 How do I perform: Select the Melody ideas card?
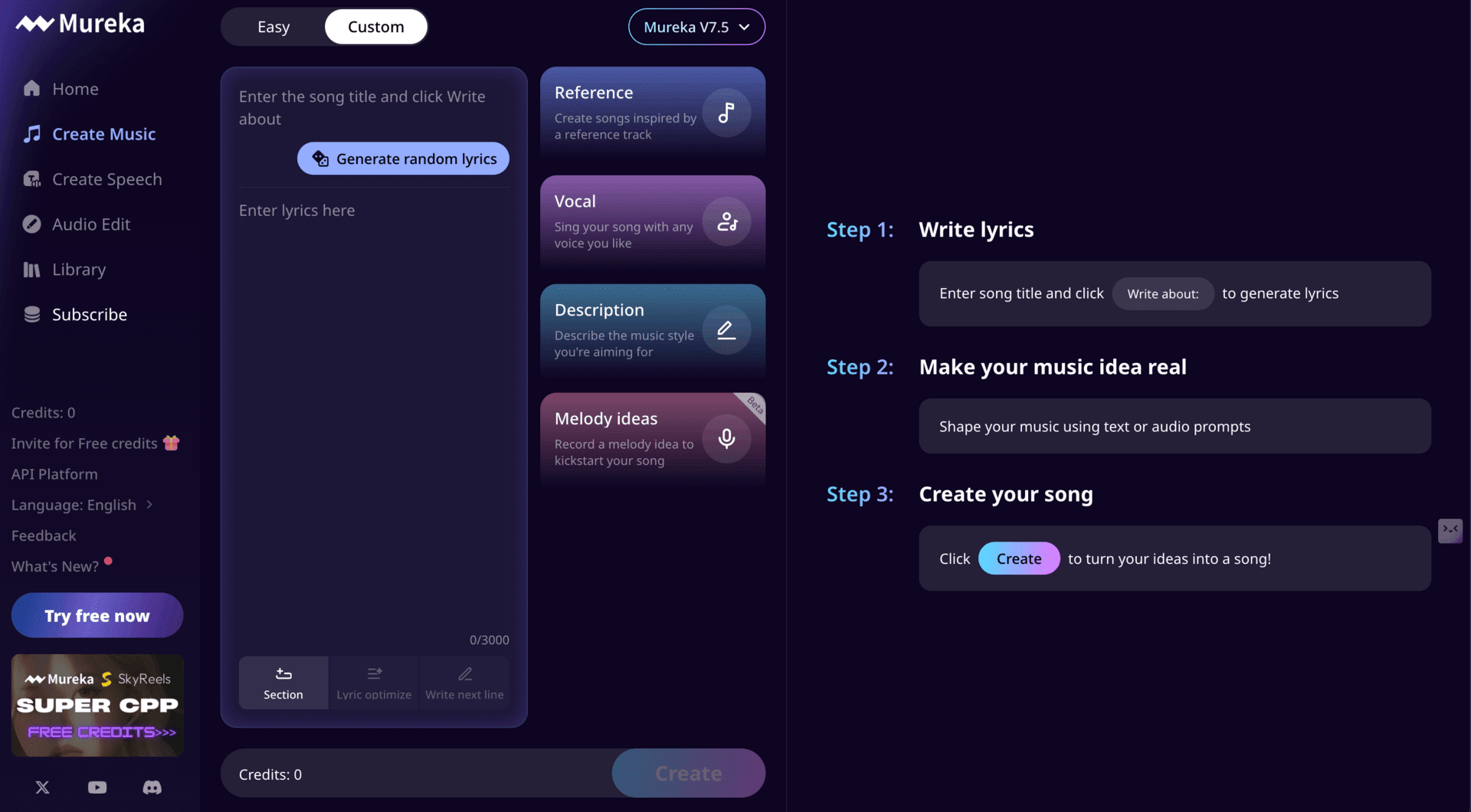(653, 439)
